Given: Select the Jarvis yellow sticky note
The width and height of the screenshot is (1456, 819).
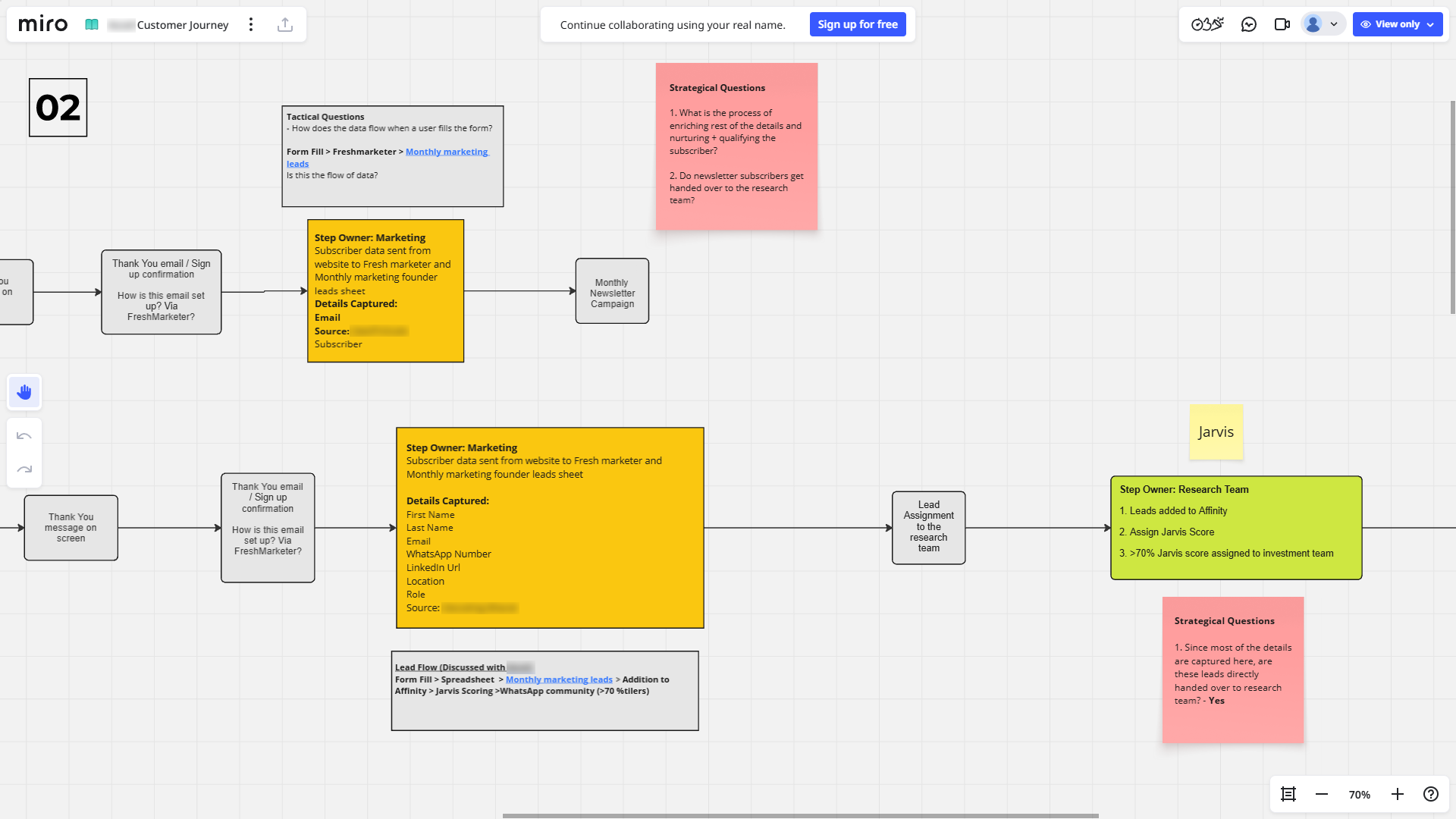Looking at the screenshot, I should coord(1216,432).
